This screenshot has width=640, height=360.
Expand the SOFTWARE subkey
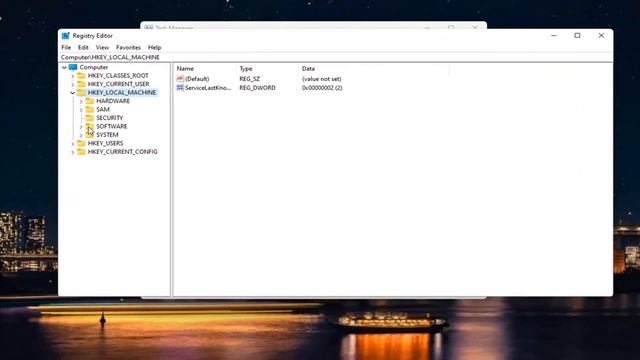[x=81, y=127]
